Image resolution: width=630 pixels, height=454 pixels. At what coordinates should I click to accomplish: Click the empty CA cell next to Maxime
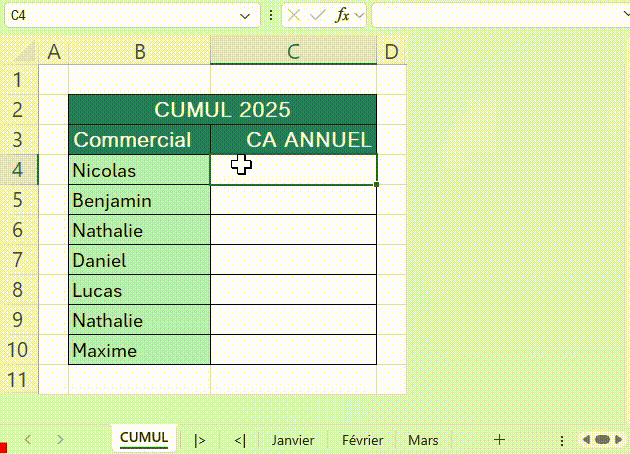(x=293, y=350)
